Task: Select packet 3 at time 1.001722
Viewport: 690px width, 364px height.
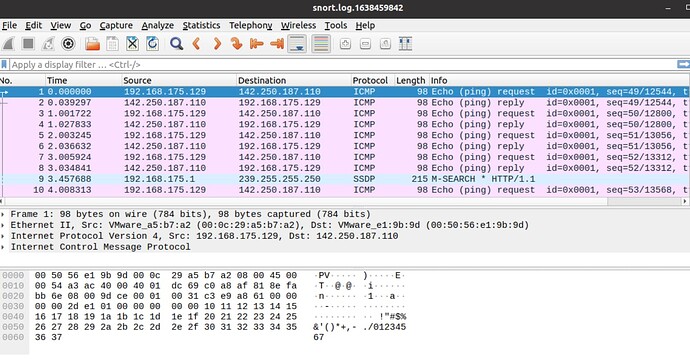Action: point(345,114)
